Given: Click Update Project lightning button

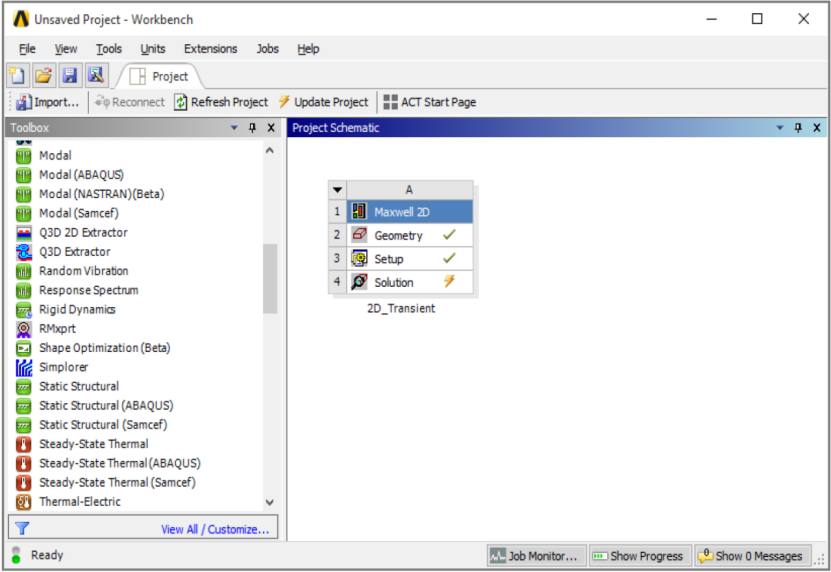Looking at the screenshot, I should tap(323, 102).
